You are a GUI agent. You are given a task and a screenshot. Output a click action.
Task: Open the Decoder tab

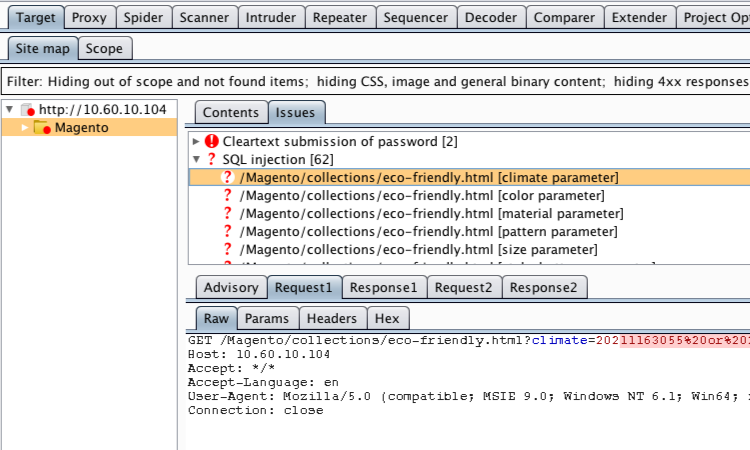[x=491, y=18]
